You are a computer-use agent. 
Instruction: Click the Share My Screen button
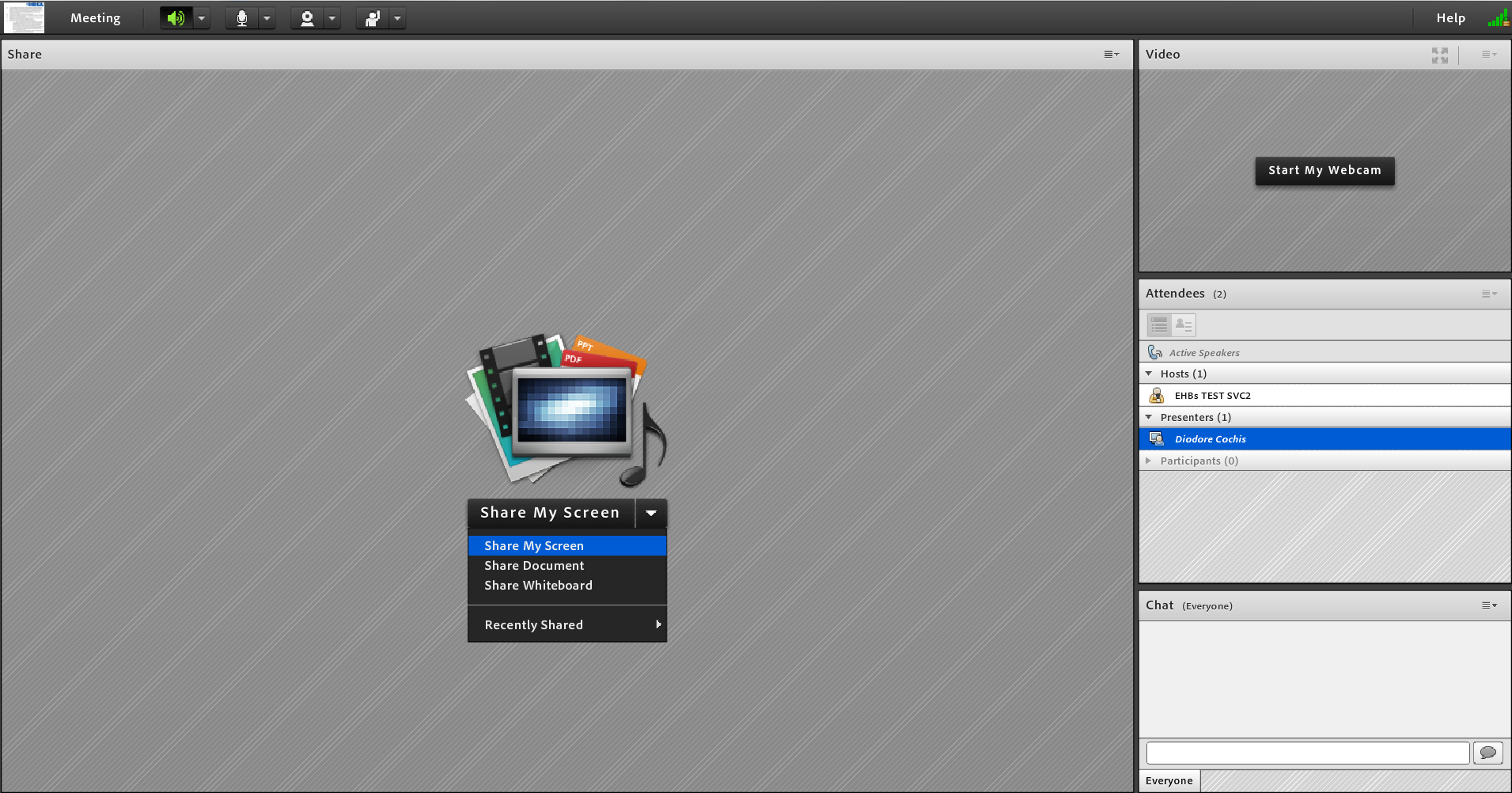point(551,513)
